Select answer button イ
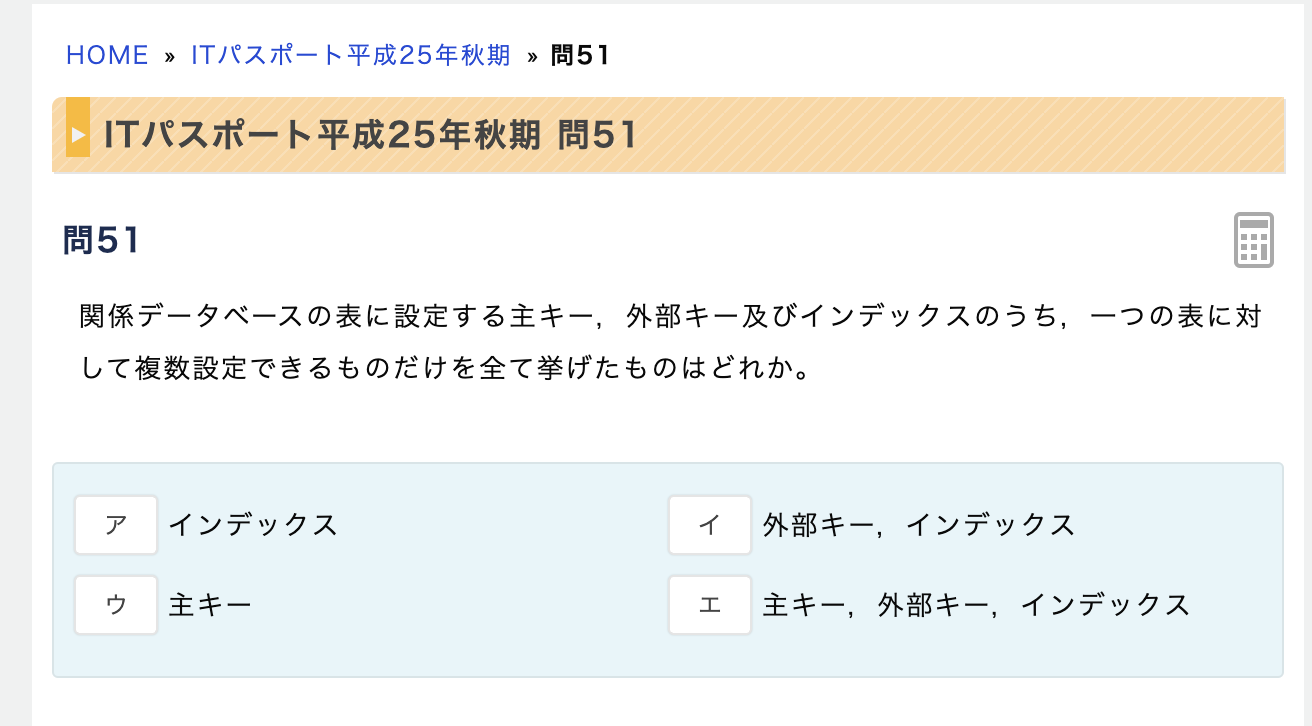Image resolution: width=1312 pixels, height=726 pixels. point(710,525)
